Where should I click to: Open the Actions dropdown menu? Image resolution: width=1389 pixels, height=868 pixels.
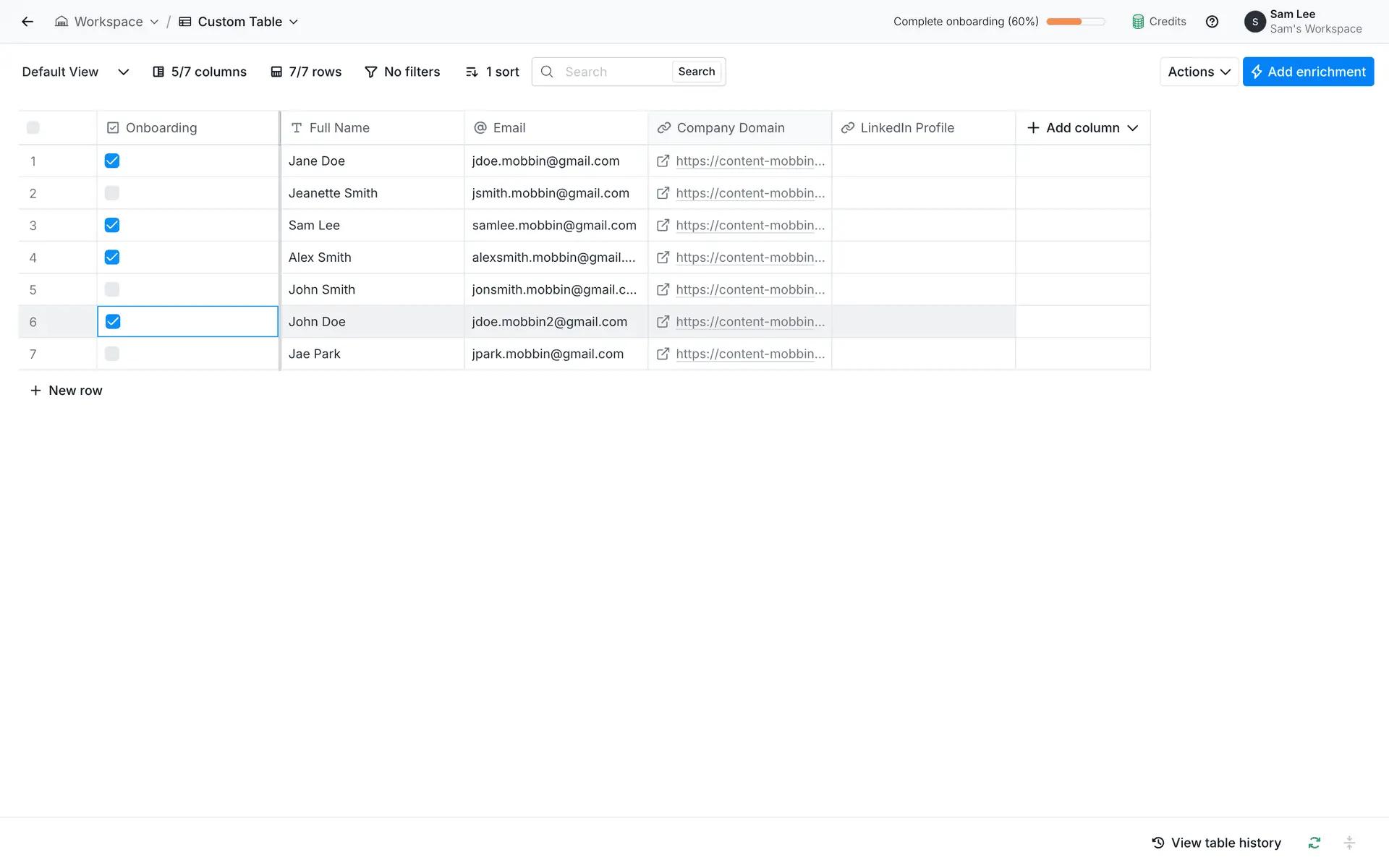click(1199, 72)
